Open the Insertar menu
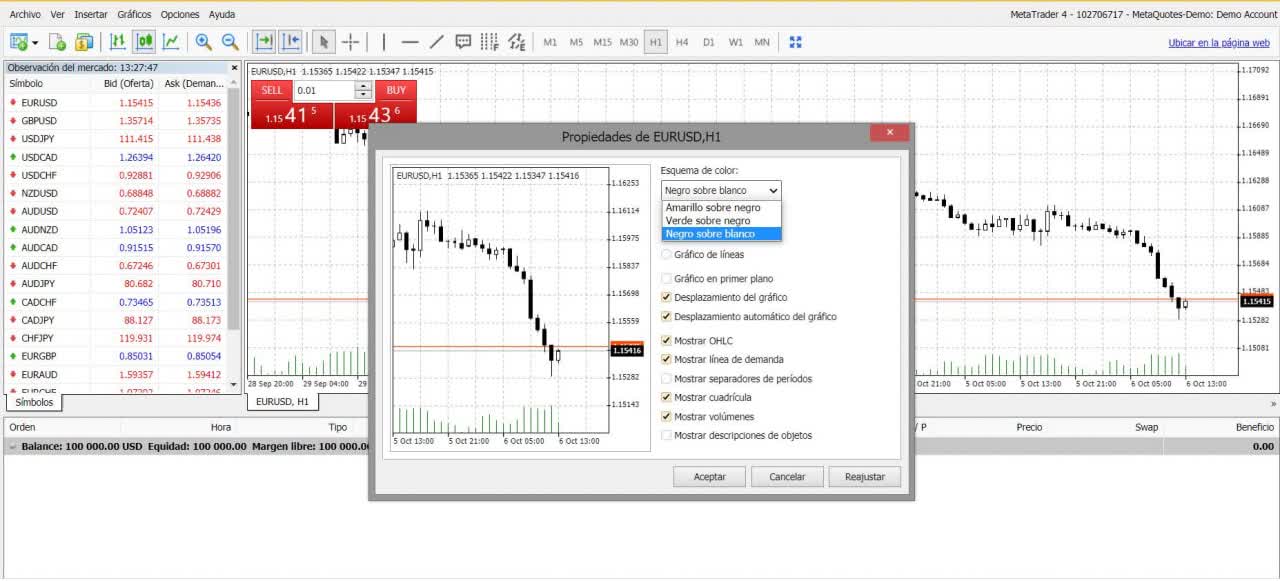 pyautogui.click(x=91, y=15)
